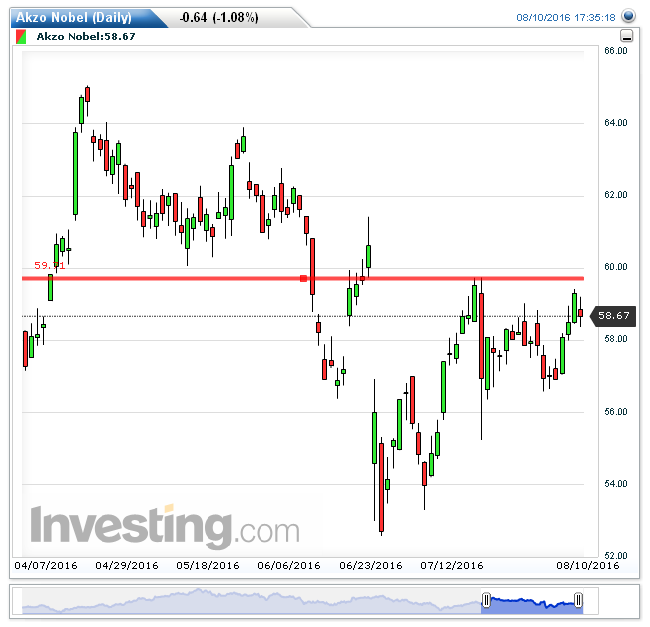
Task: Click the 54.00 price axis label
Action: [x=616, y=484]
